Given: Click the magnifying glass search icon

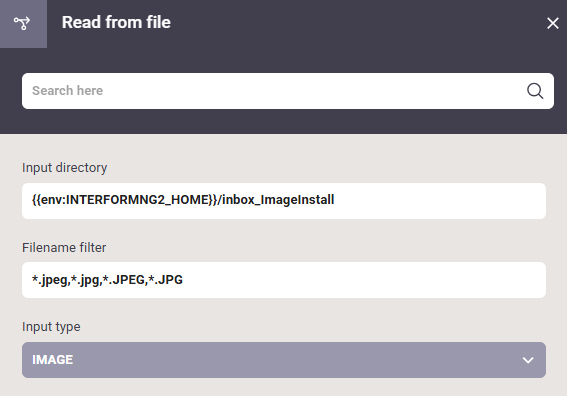Looking at the screenshot, I should pyautogui.click(x=535, y=91).
